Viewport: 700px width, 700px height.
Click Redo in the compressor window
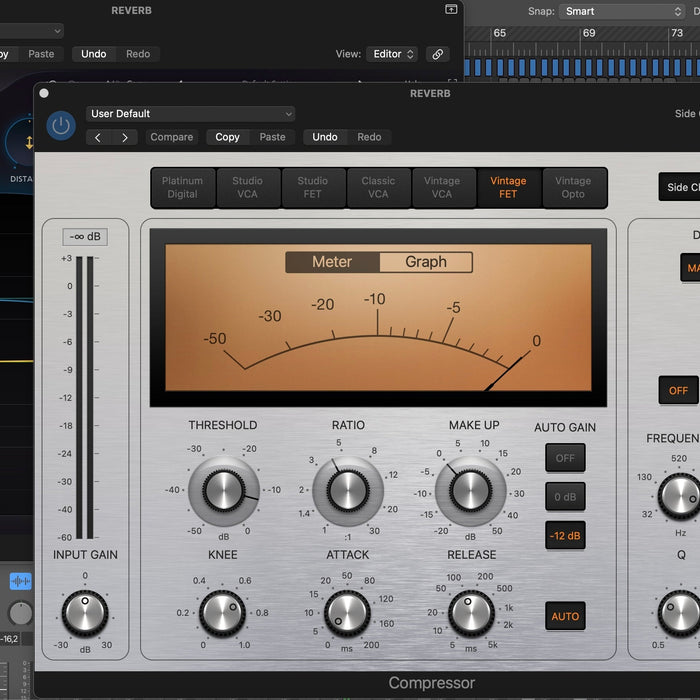[369, 137]
